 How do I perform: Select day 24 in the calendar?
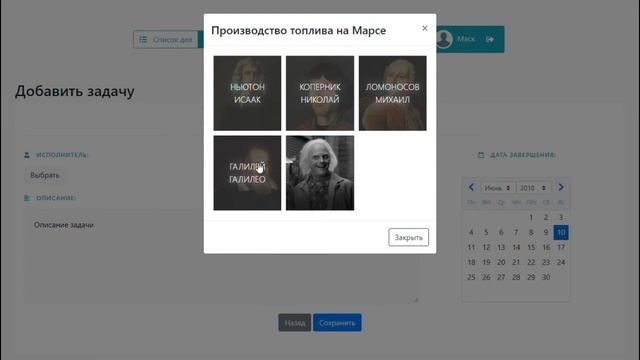tap(561, 262)
